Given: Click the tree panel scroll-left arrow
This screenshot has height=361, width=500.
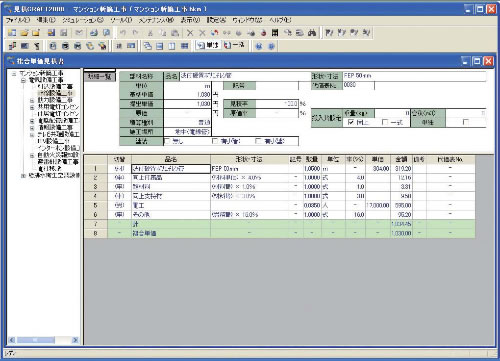Looking at the screenshot, I should click(12, 340).
